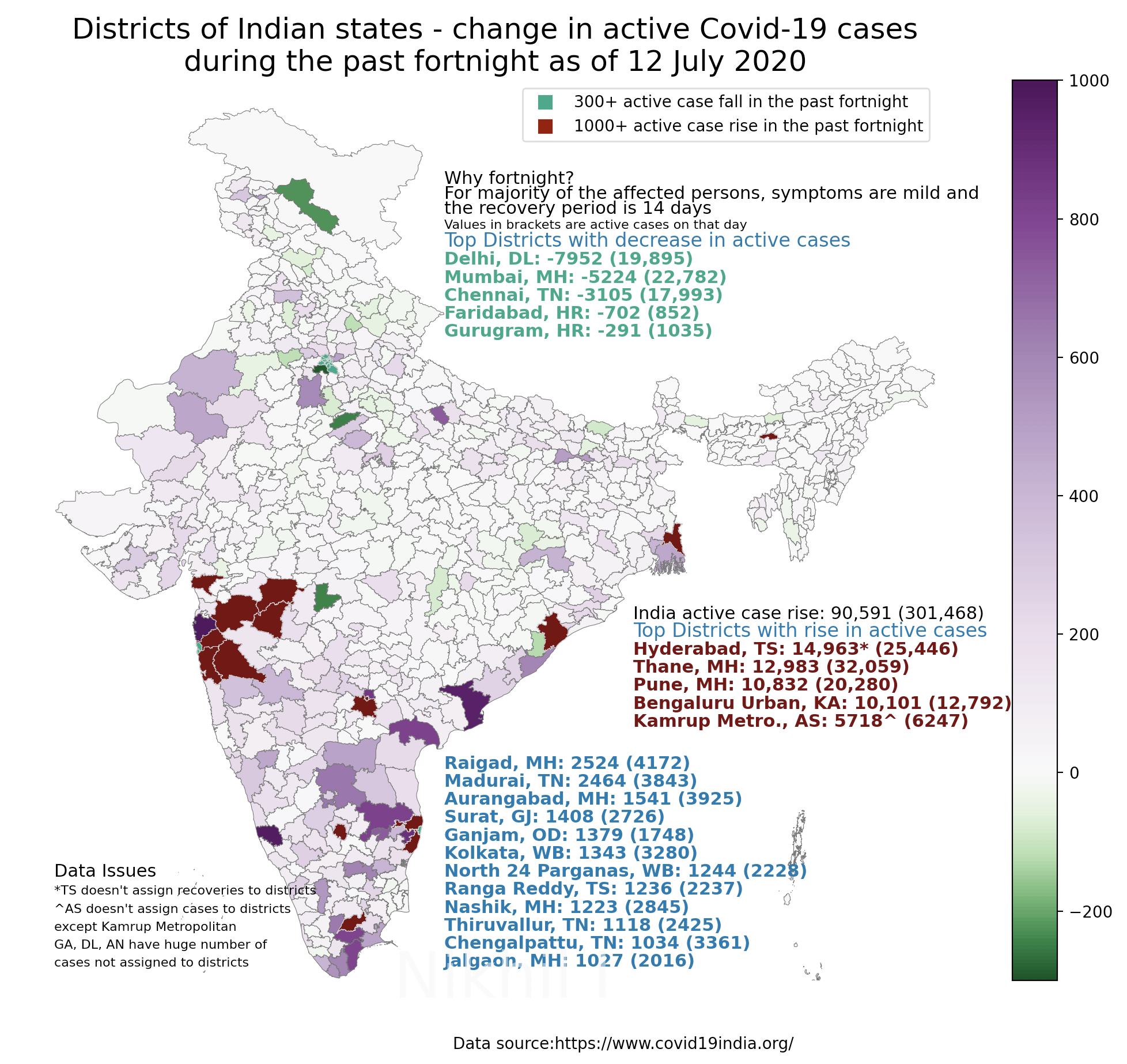Viewport: 1127px width, 1064px height.
Task: Click the dark red Kamrup Metro district in Assam
Action: 769,436
